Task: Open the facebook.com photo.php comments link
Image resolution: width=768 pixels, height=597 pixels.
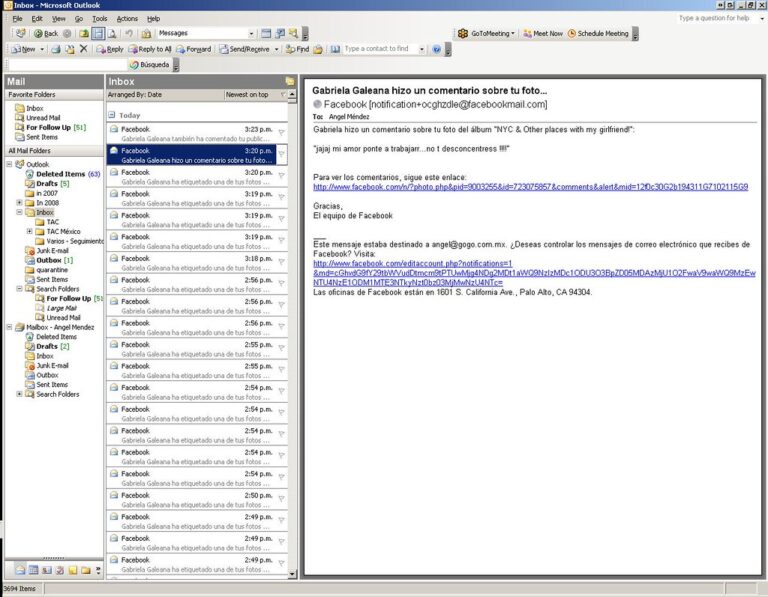Action: (x=530, y=187)
